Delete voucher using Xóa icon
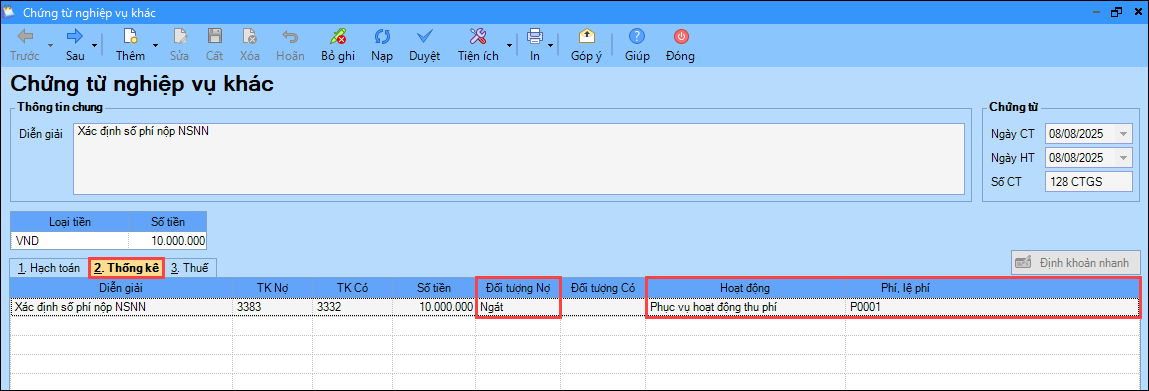 pos(249,45)
